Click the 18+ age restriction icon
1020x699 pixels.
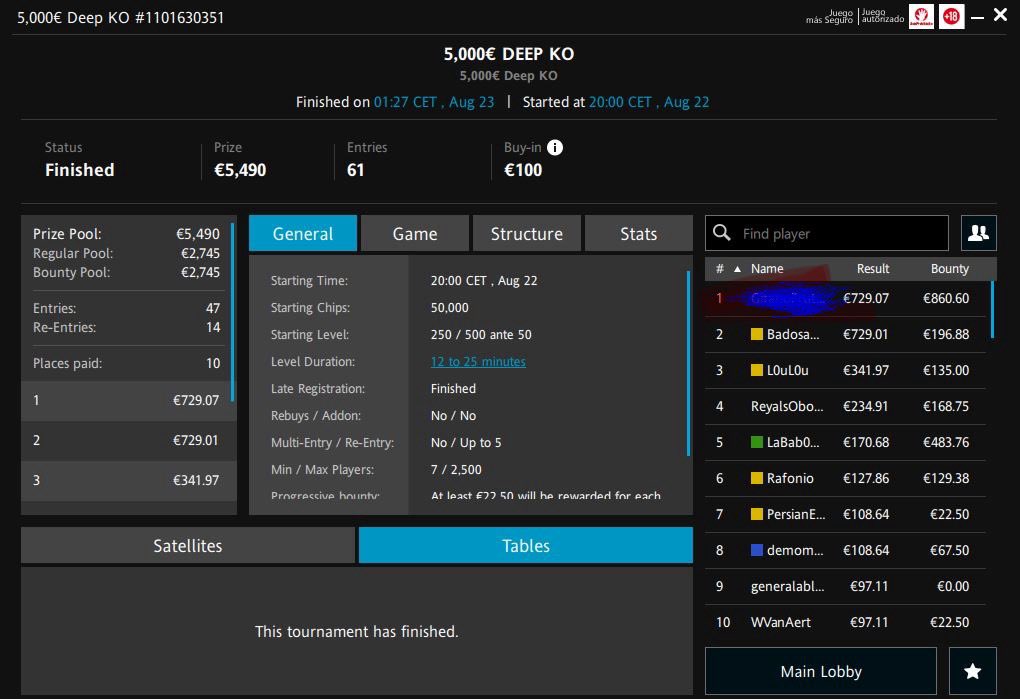(952, 16)
